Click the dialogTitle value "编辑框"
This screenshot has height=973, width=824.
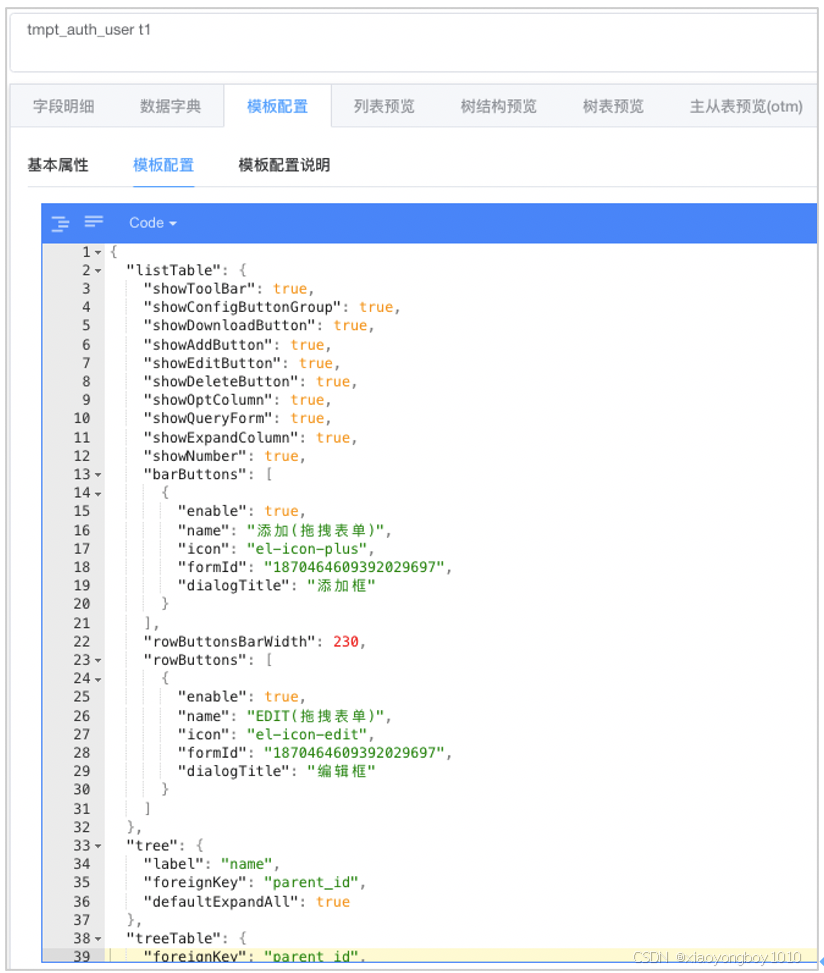341,771
